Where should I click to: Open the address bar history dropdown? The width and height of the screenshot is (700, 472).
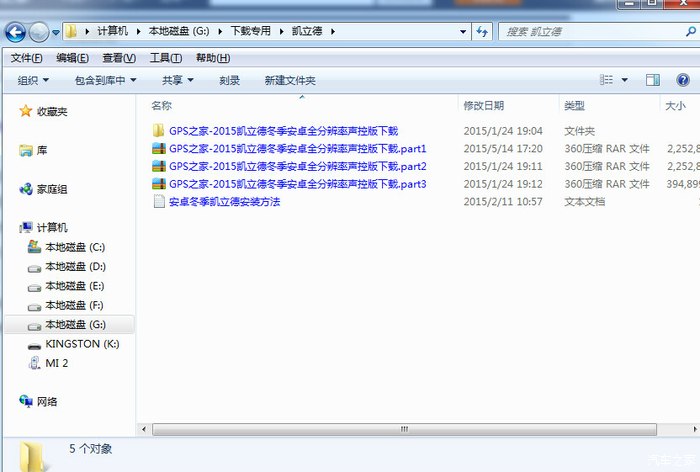(463, 32)
